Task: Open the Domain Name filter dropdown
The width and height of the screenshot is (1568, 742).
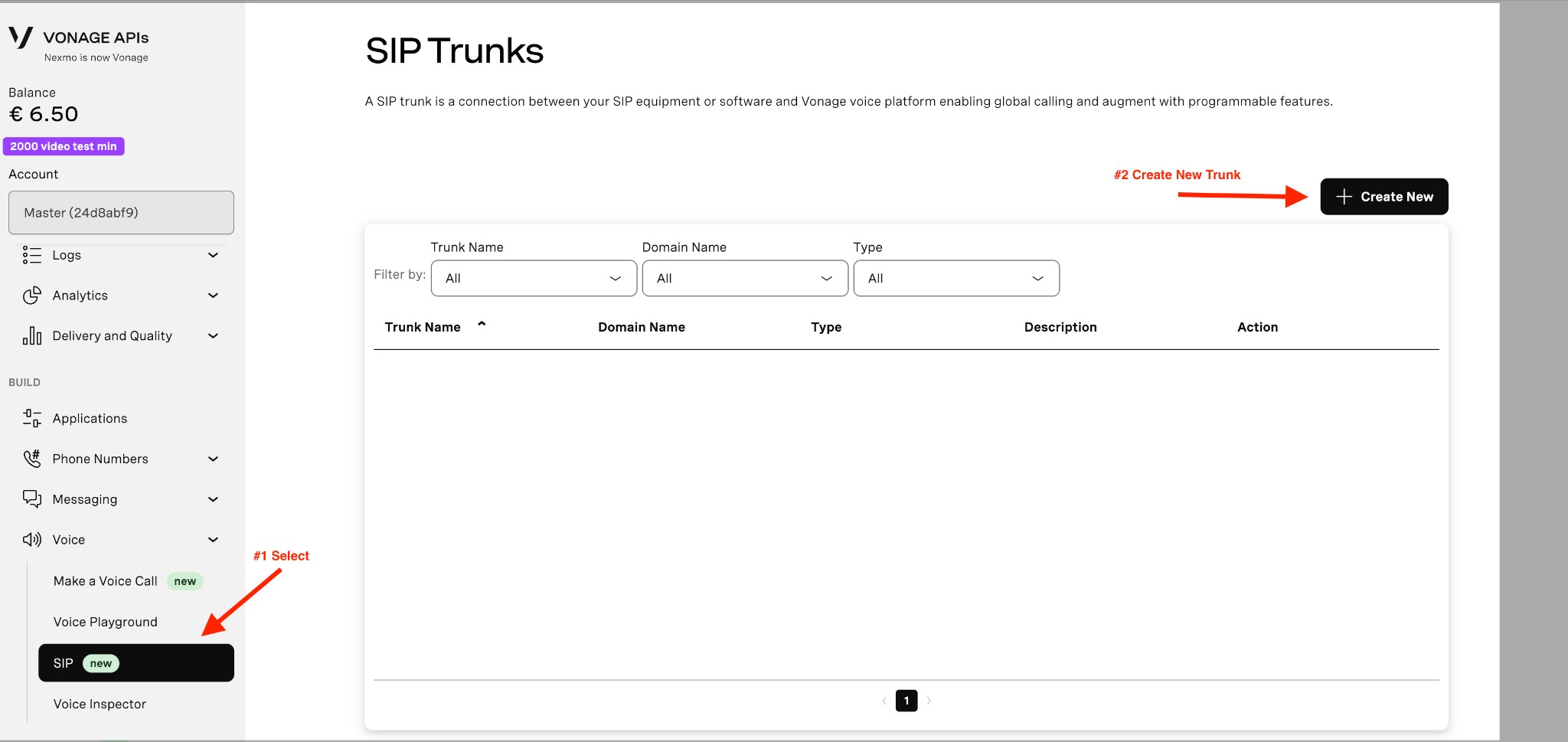Action: [x=744, y=278]
